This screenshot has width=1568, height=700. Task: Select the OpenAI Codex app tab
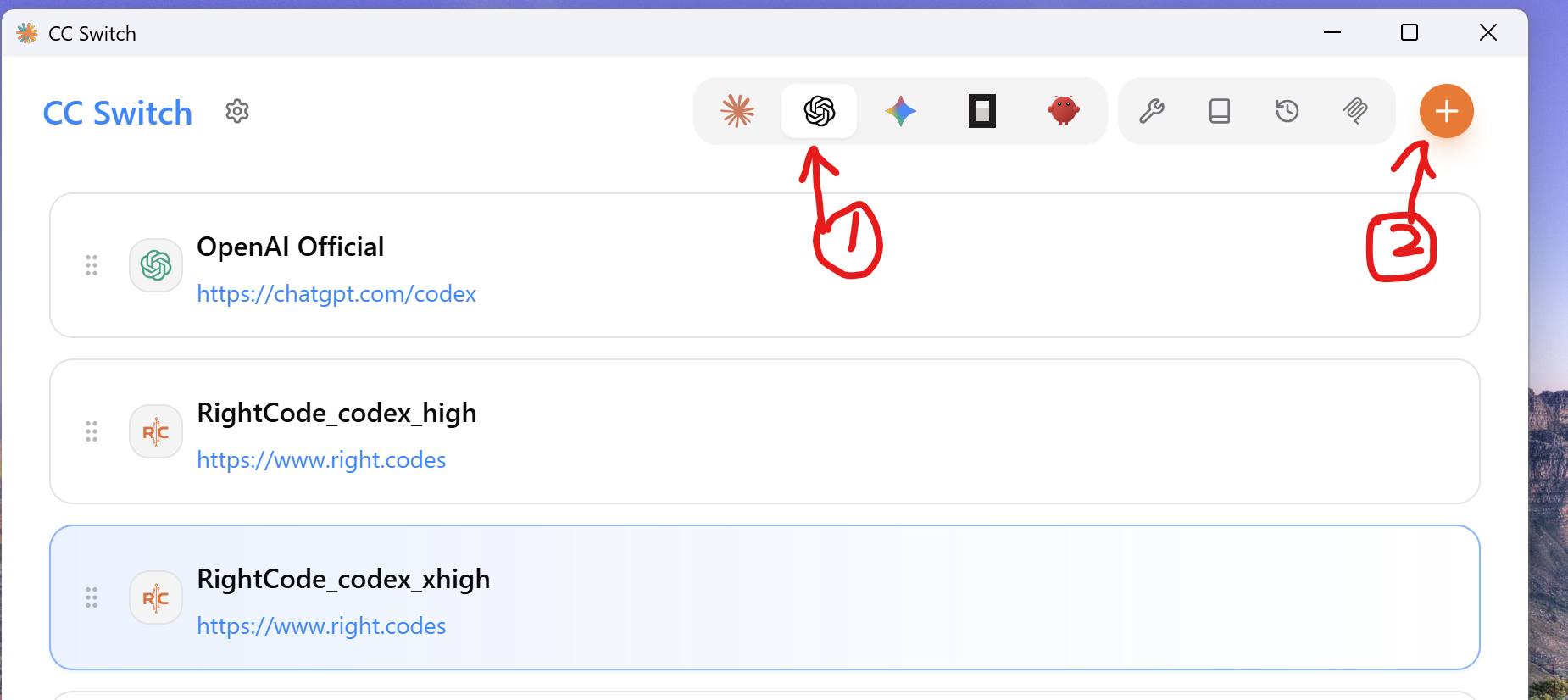pyautogui.click(x=820, y=111)
